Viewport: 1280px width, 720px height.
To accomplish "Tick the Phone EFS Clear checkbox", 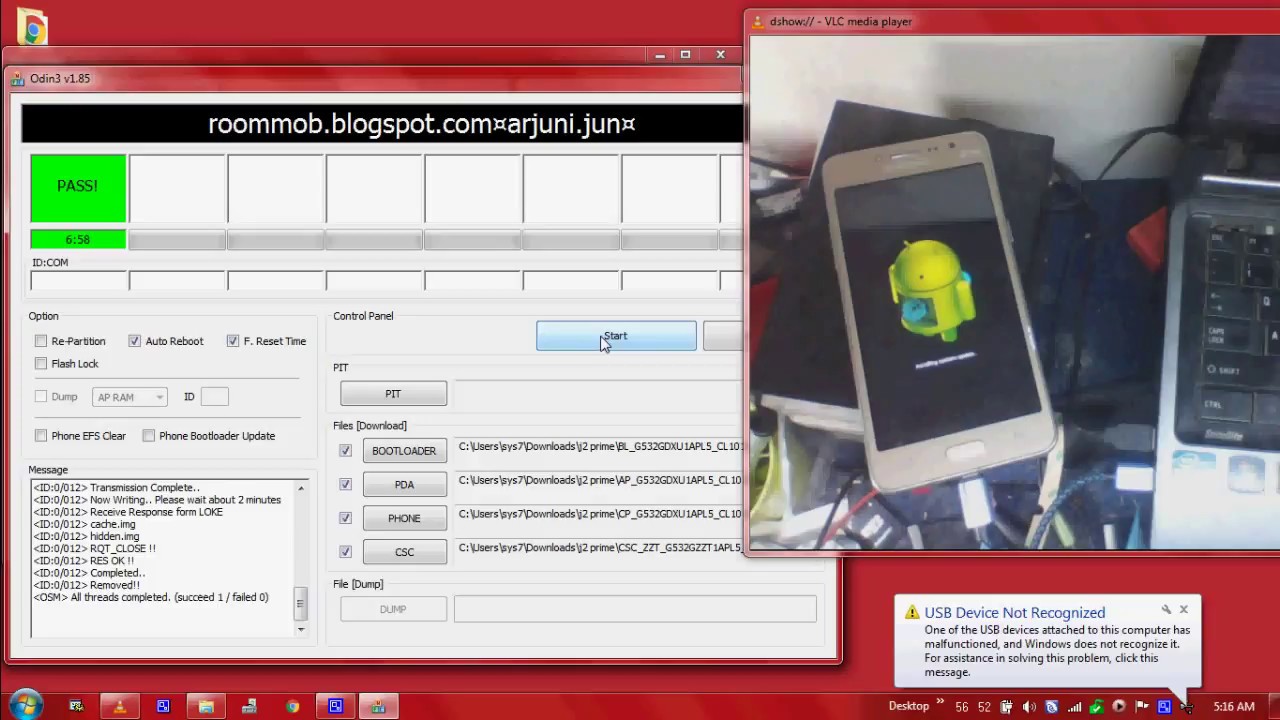I will [41, 436].
